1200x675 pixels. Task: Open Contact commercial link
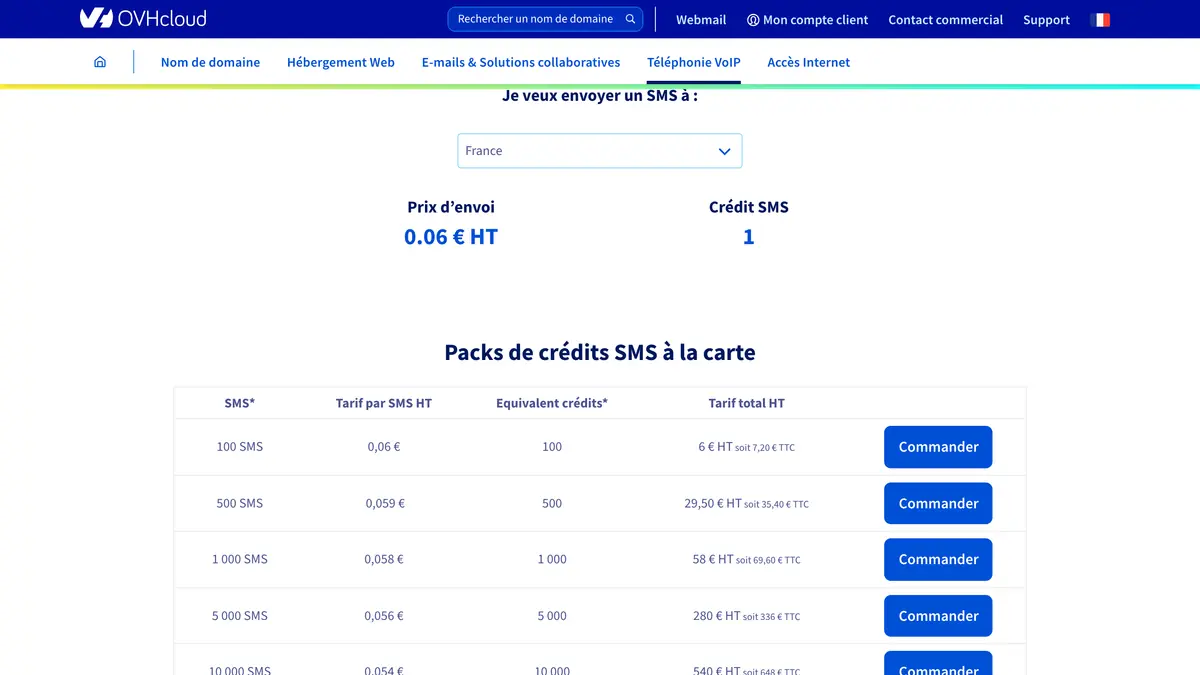[x=946, y=20]
